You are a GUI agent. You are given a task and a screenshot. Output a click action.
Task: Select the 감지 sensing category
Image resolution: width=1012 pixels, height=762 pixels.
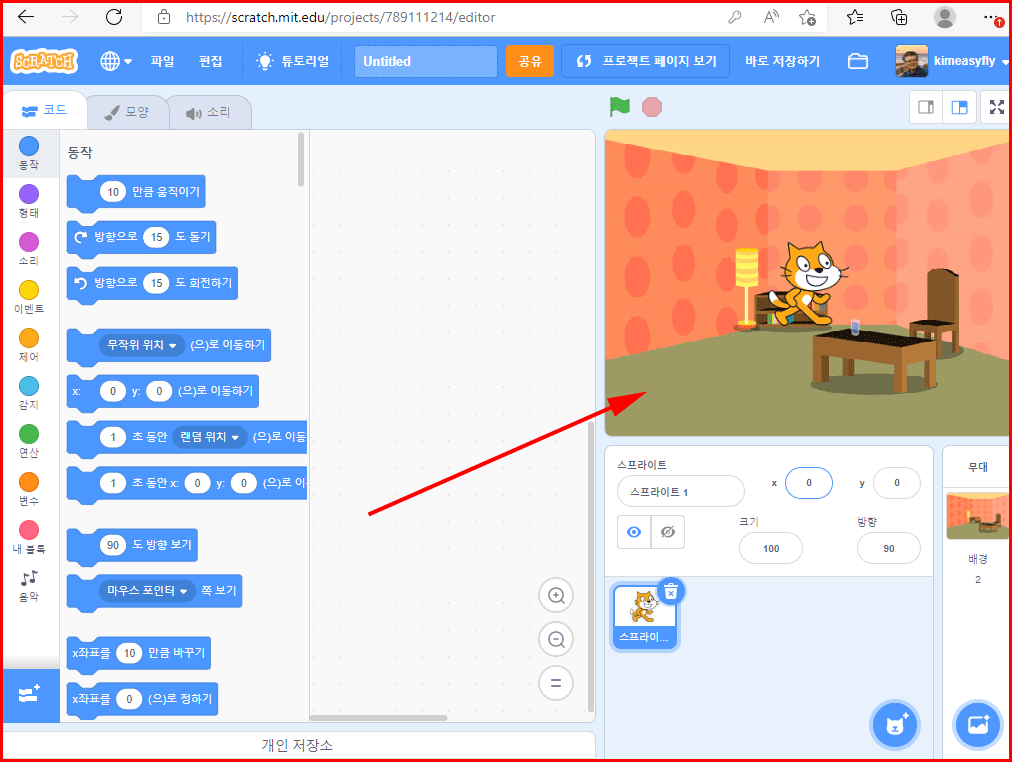[x=29, y=392]
